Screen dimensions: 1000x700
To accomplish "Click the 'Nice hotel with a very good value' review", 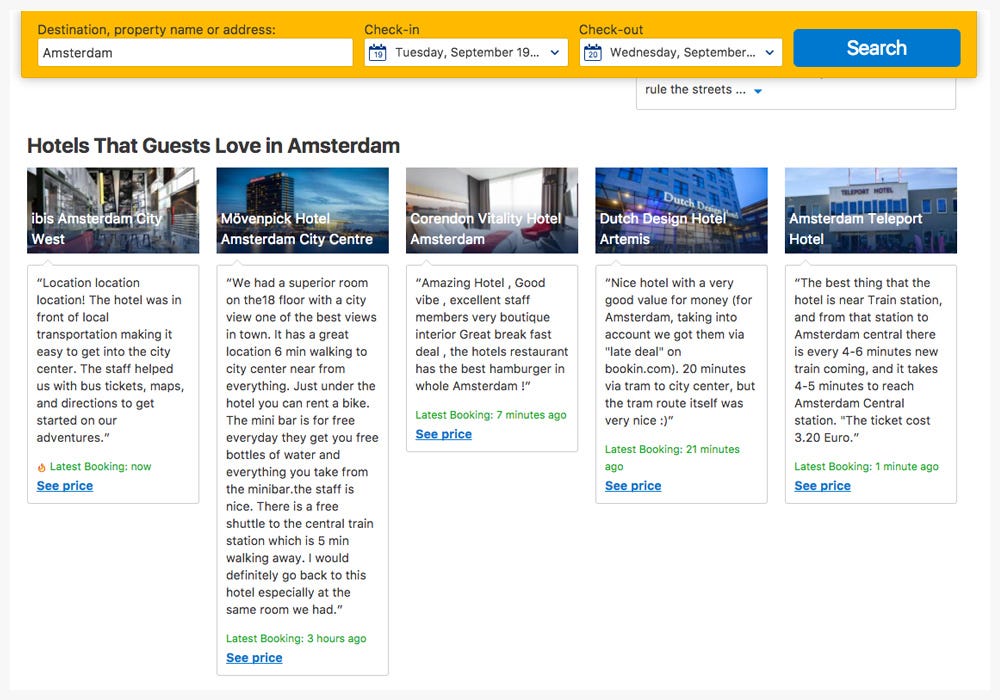I will [x=680, y=352].
